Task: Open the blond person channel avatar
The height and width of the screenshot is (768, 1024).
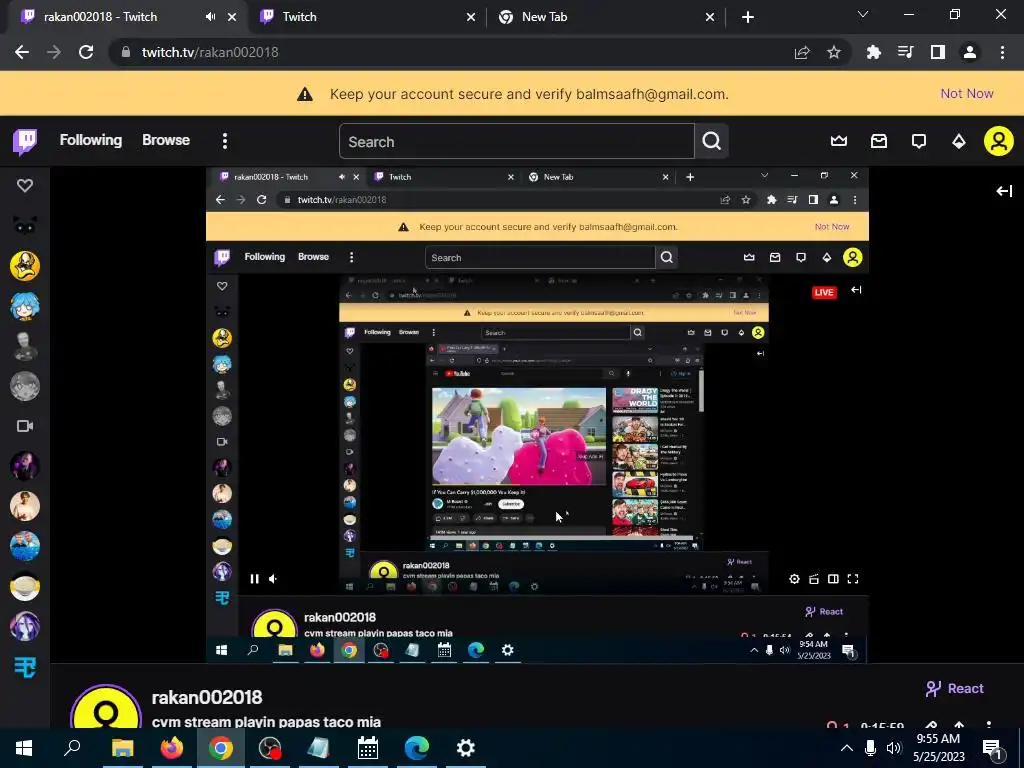Action: 25,506
